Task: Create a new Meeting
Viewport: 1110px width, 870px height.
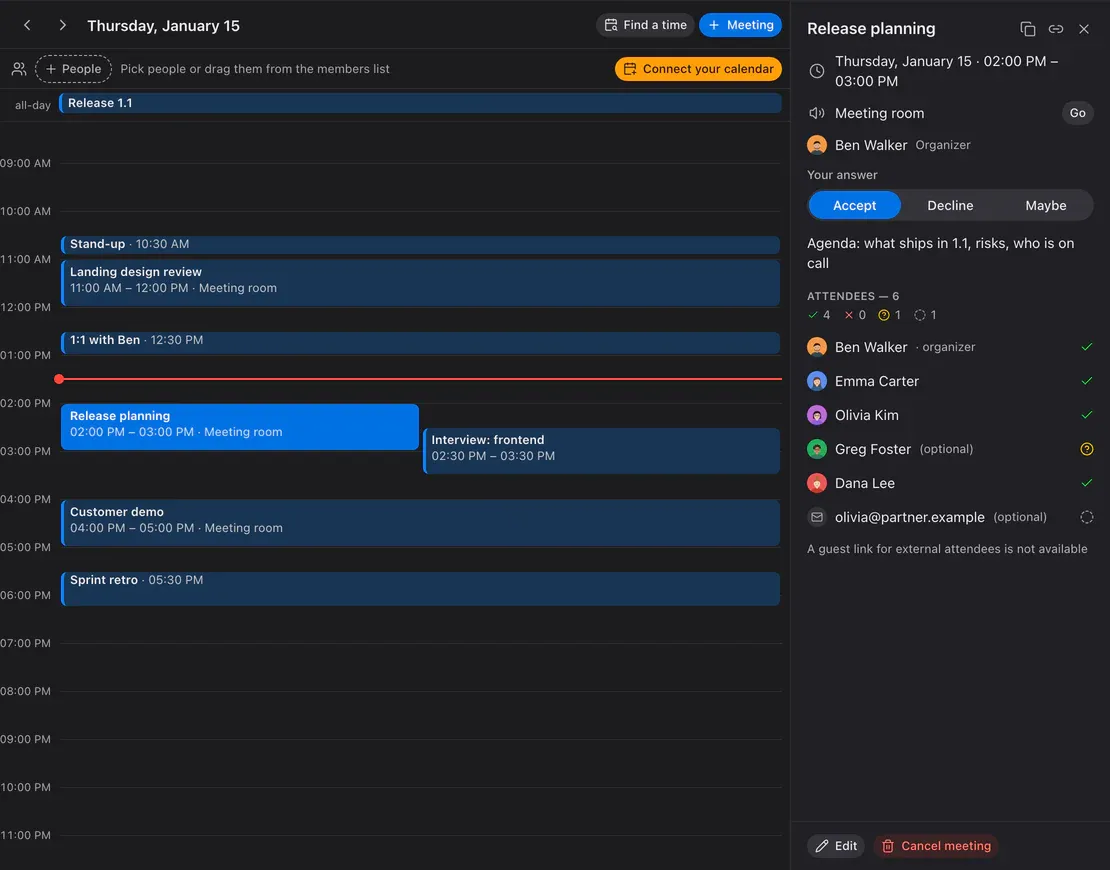Action: pyautogui.click(x=740, y=25)
